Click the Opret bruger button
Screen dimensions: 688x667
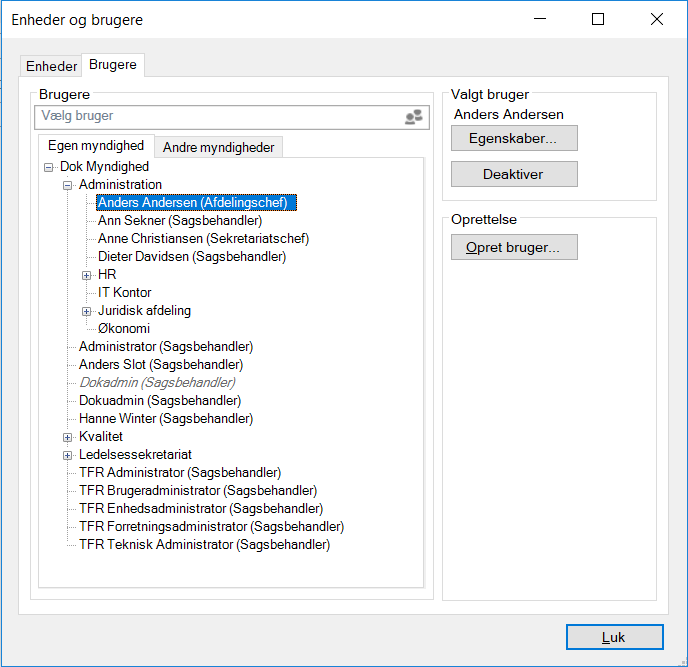click(514, 247)
